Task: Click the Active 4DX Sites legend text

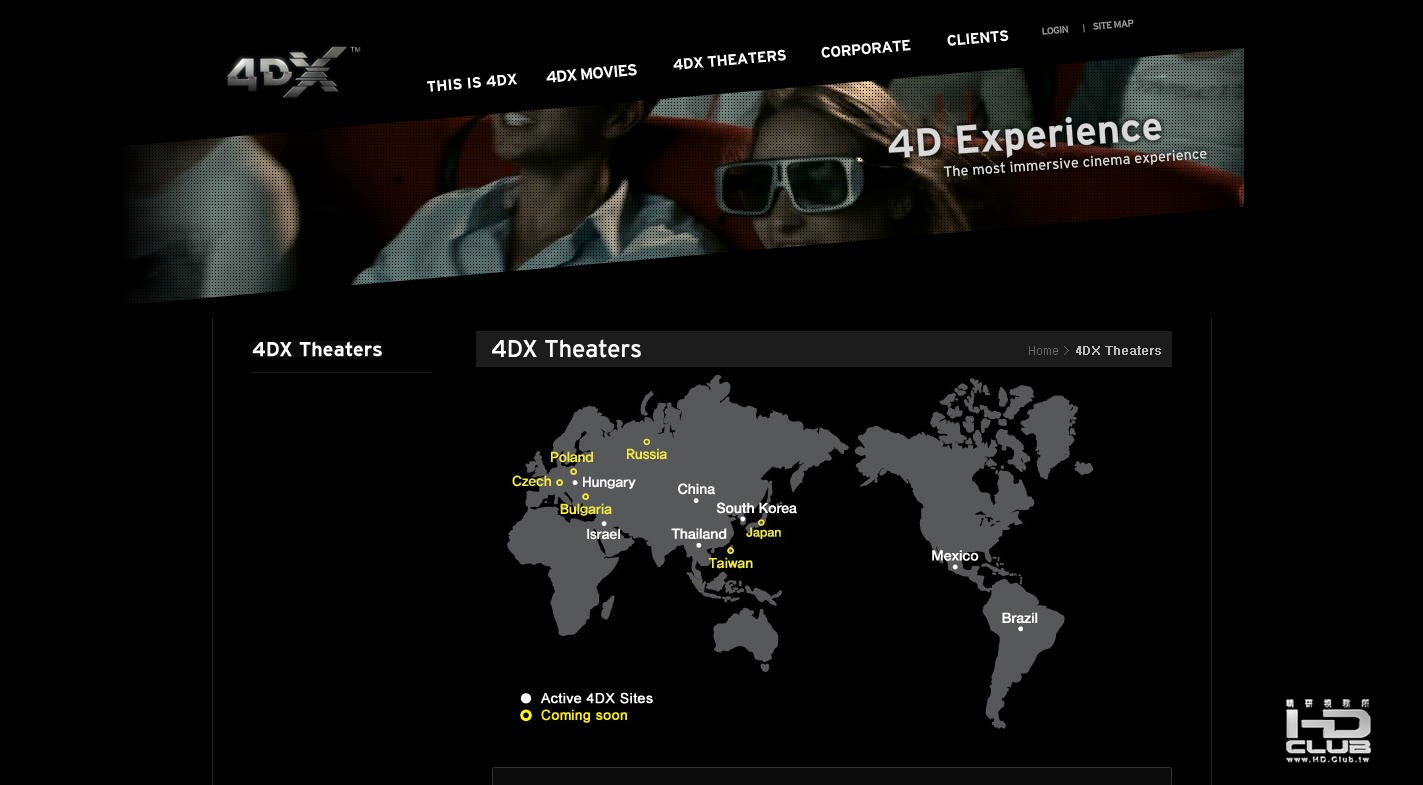Action: point(597,699)
